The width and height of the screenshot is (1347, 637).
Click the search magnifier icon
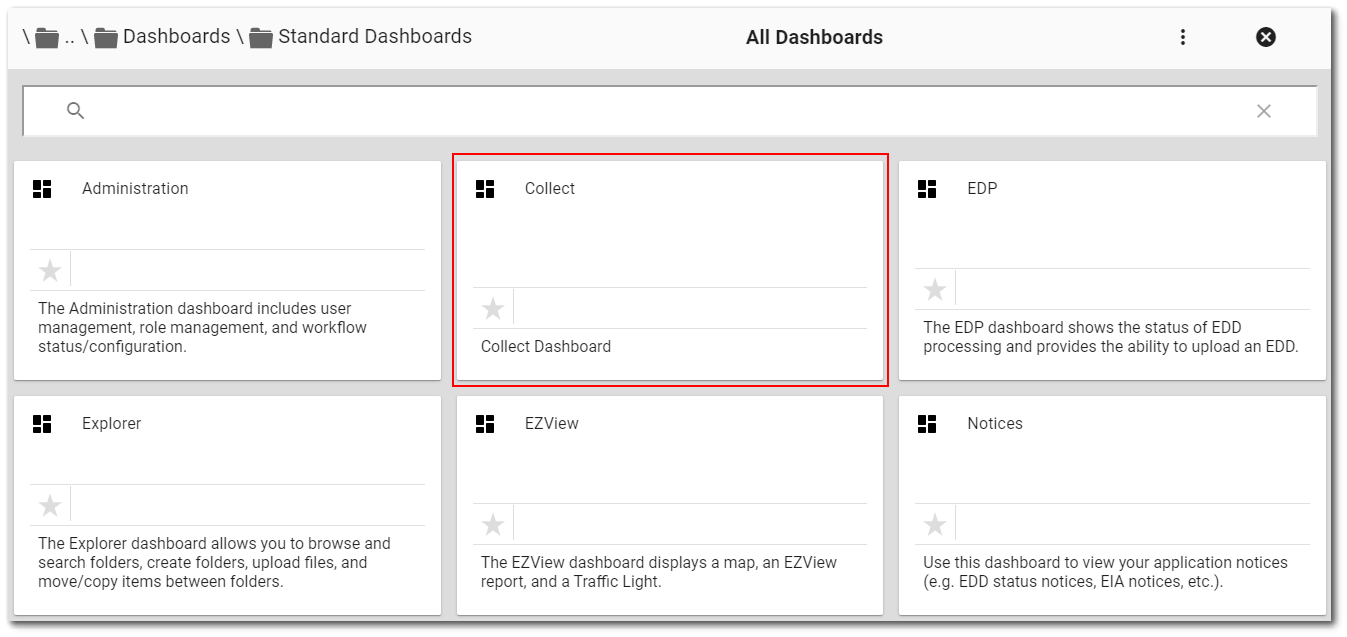75,110
